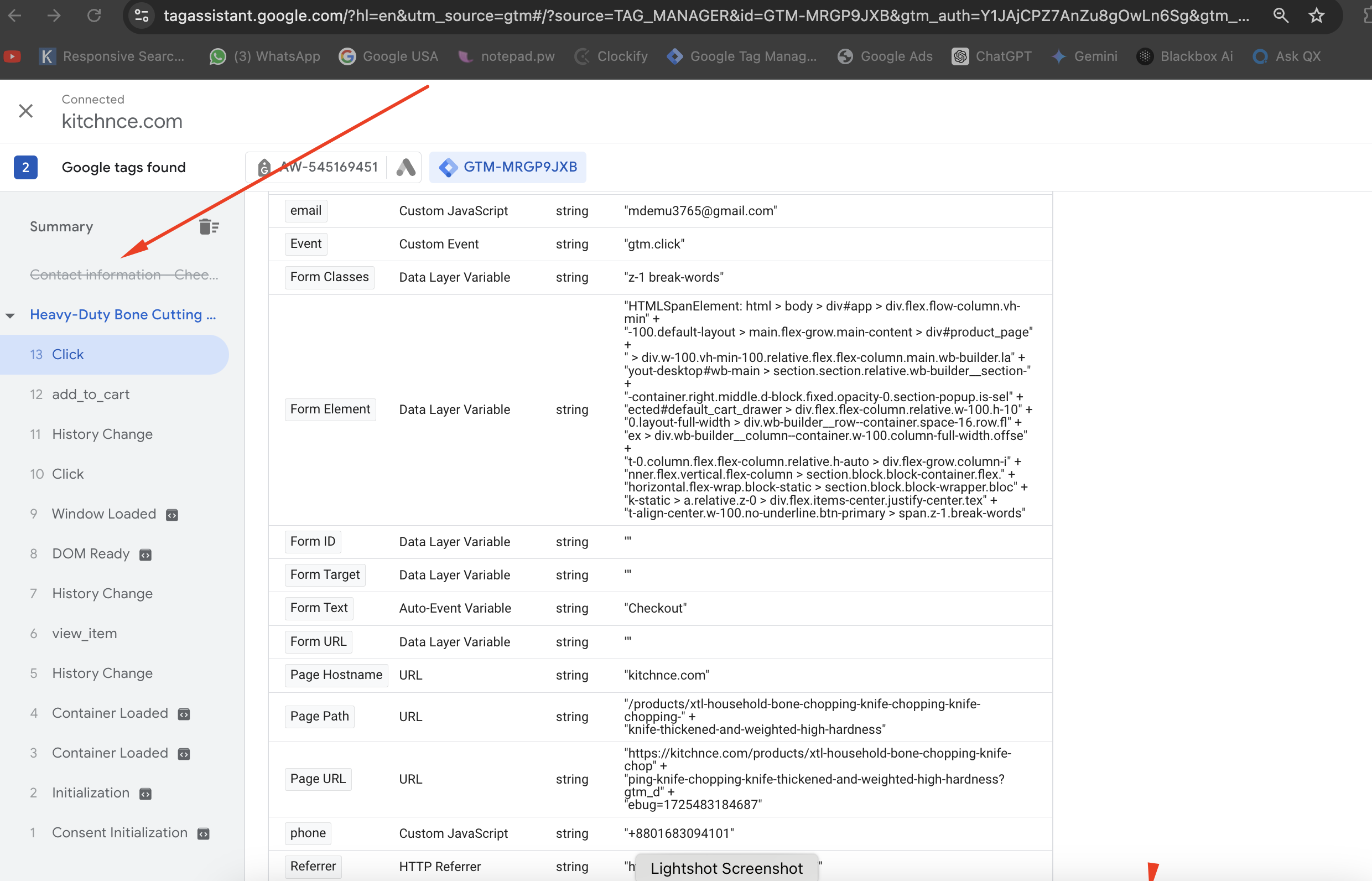Close the Tag Assistant connection panel
Screen dimensions: 1372x881
click(x=26, y=111)
